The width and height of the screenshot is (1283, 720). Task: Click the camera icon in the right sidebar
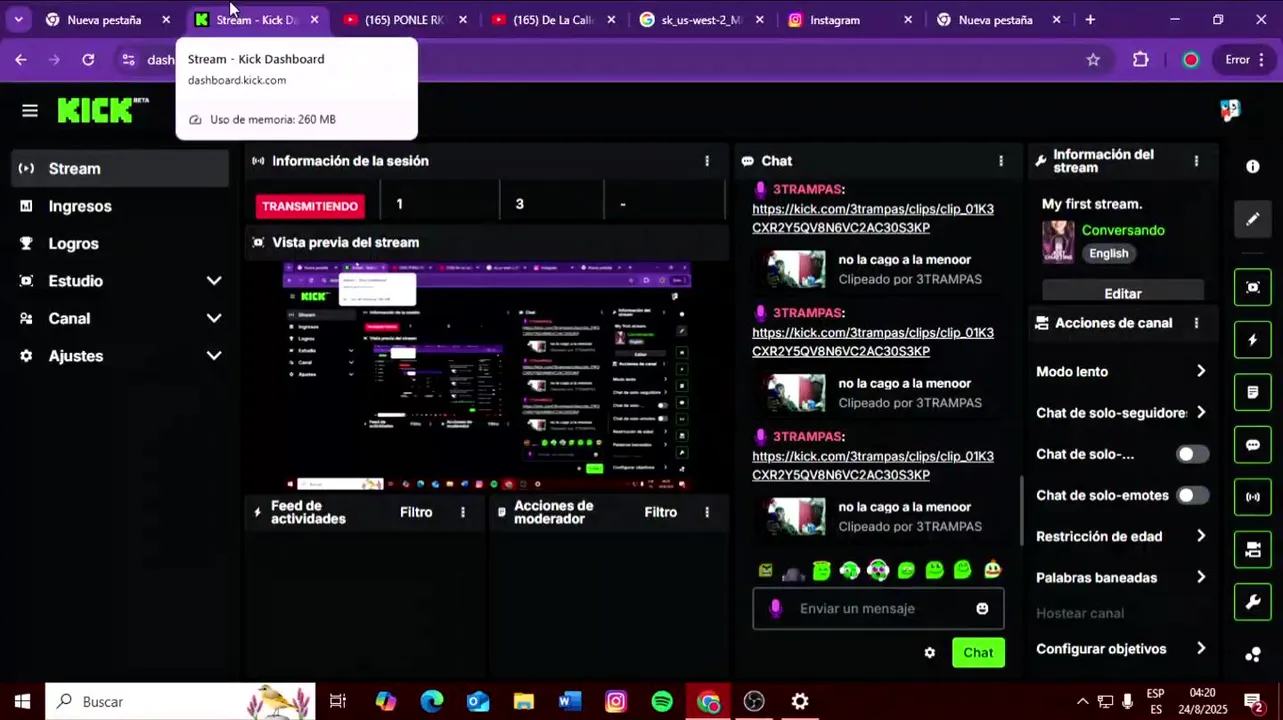tap(1253, 549)
